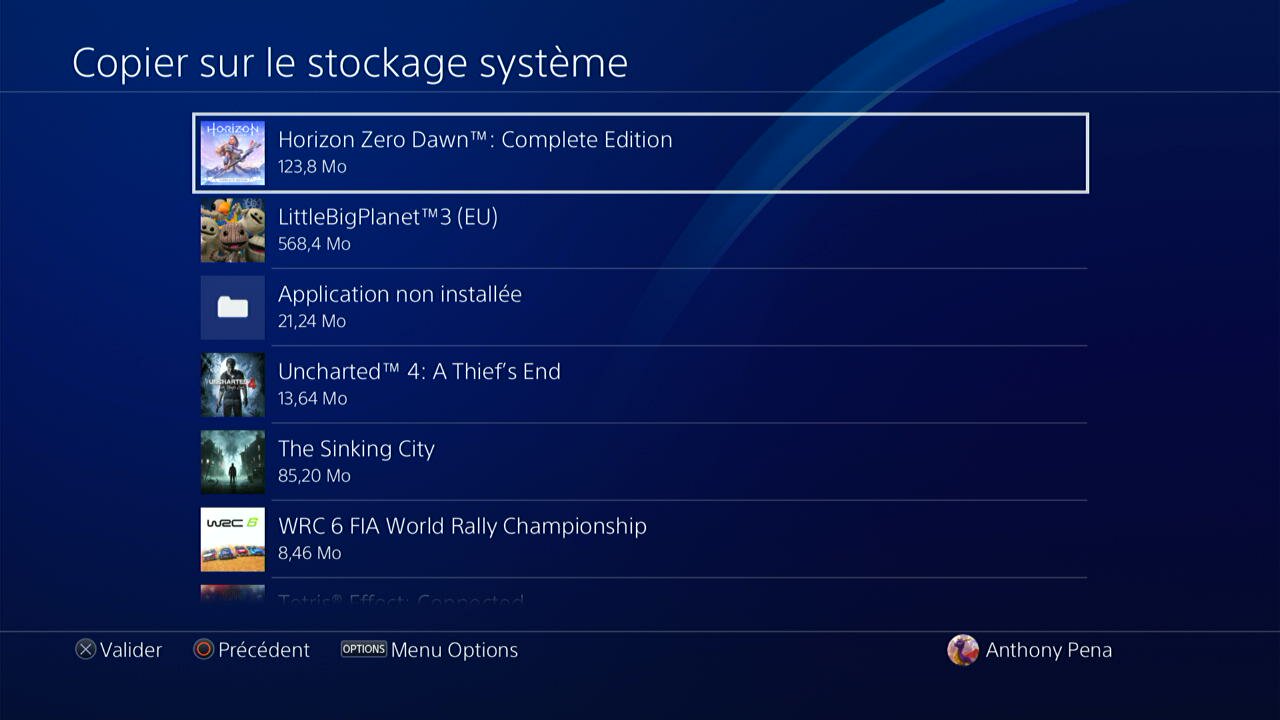
Task: Click the circle button icon for Précédent
Action: tap(204, 650)
